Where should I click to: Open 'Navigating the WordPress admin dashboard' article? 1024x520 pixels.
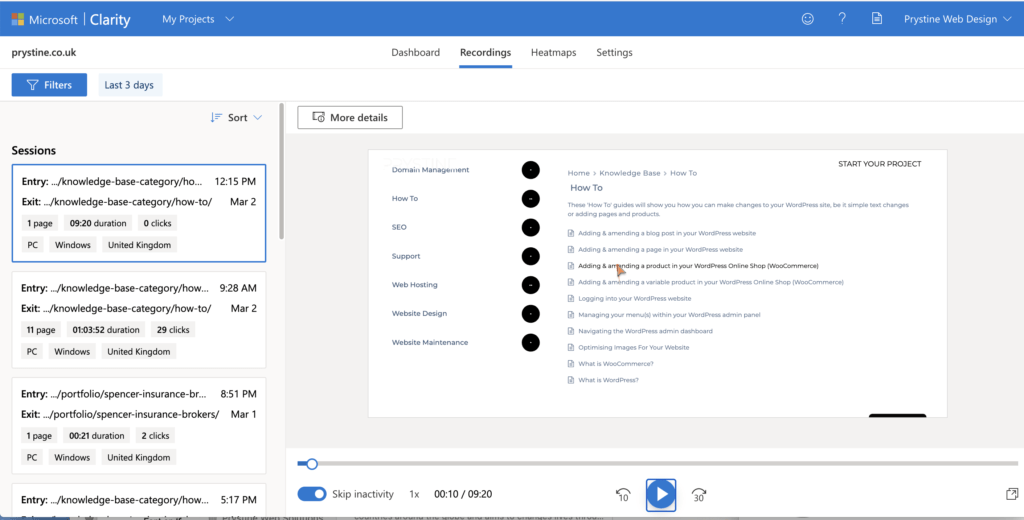(x=645, y=331)
